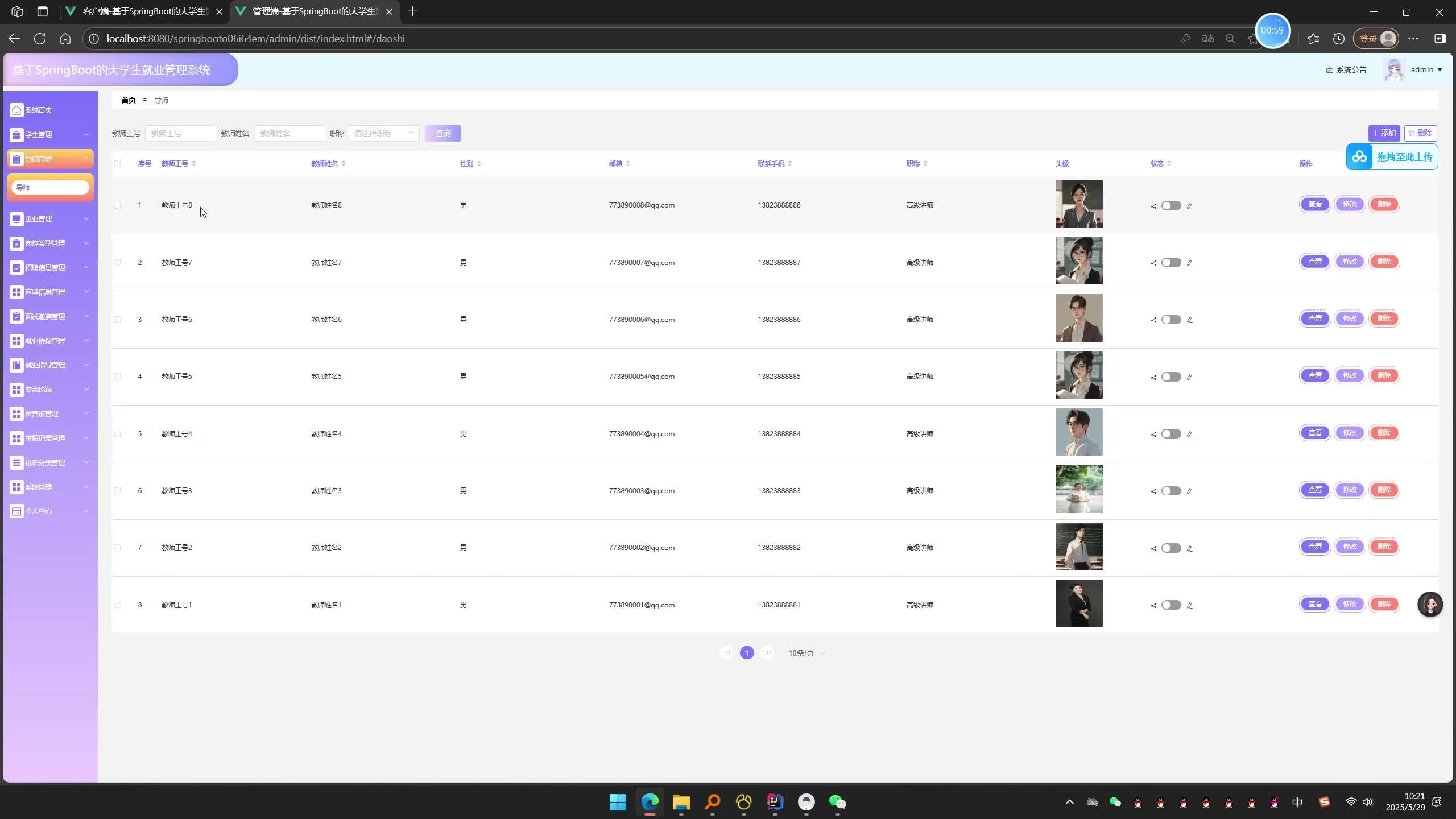Click 删除 for the 教师工号3 row

(x=1384, y=490)
